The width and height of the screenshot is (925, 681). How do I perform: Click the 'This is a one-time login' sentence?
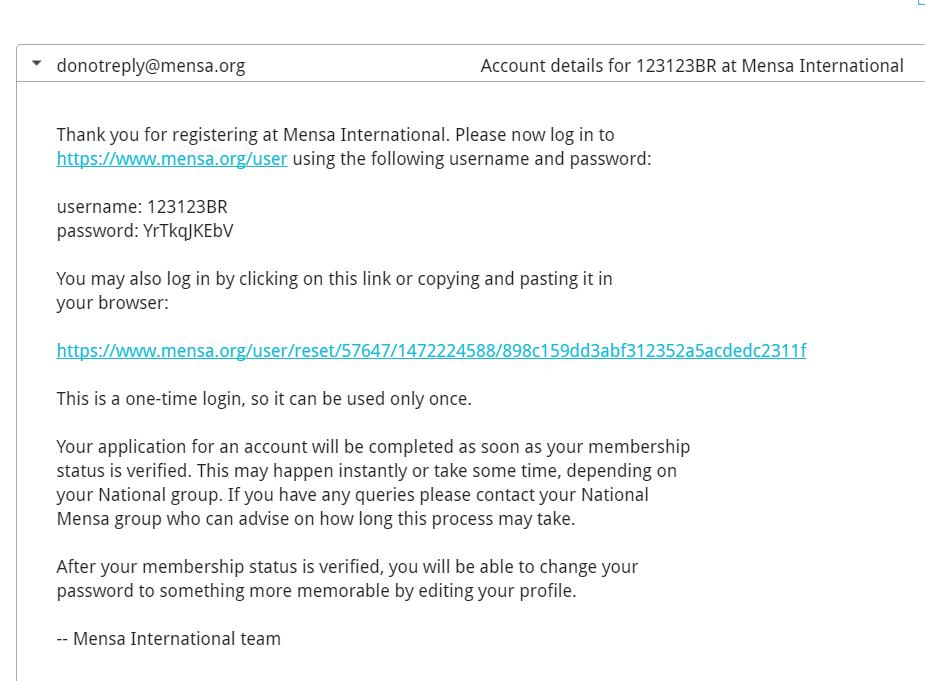point(264,399)
